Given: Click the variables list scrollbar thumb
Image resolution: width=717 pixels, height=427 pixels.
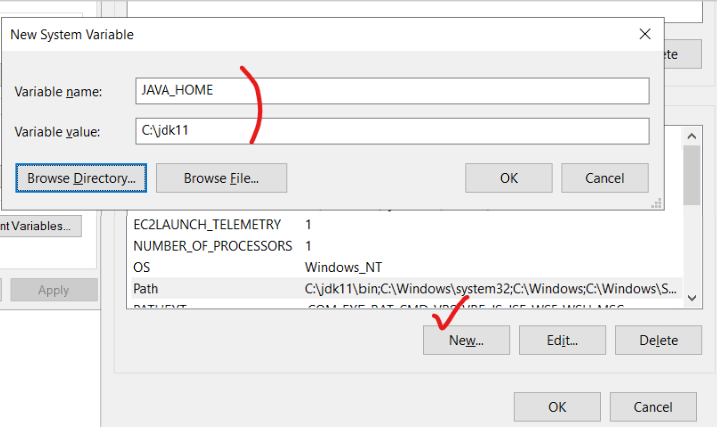Looking at the screenshot, I should click(692, 175).
